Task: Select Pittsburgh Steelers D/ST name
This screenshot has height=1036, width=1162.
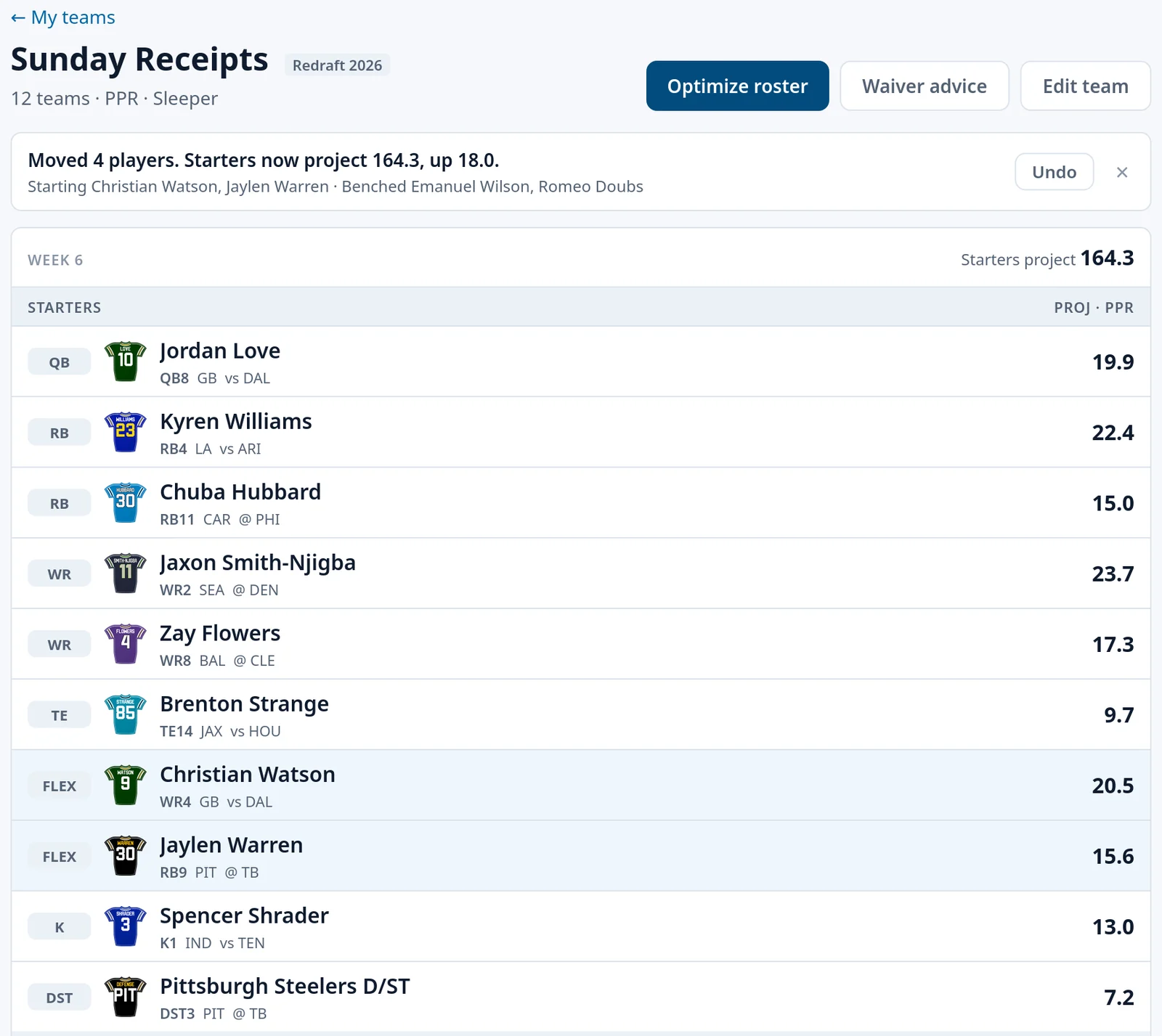Action: (x=285, y=986)
